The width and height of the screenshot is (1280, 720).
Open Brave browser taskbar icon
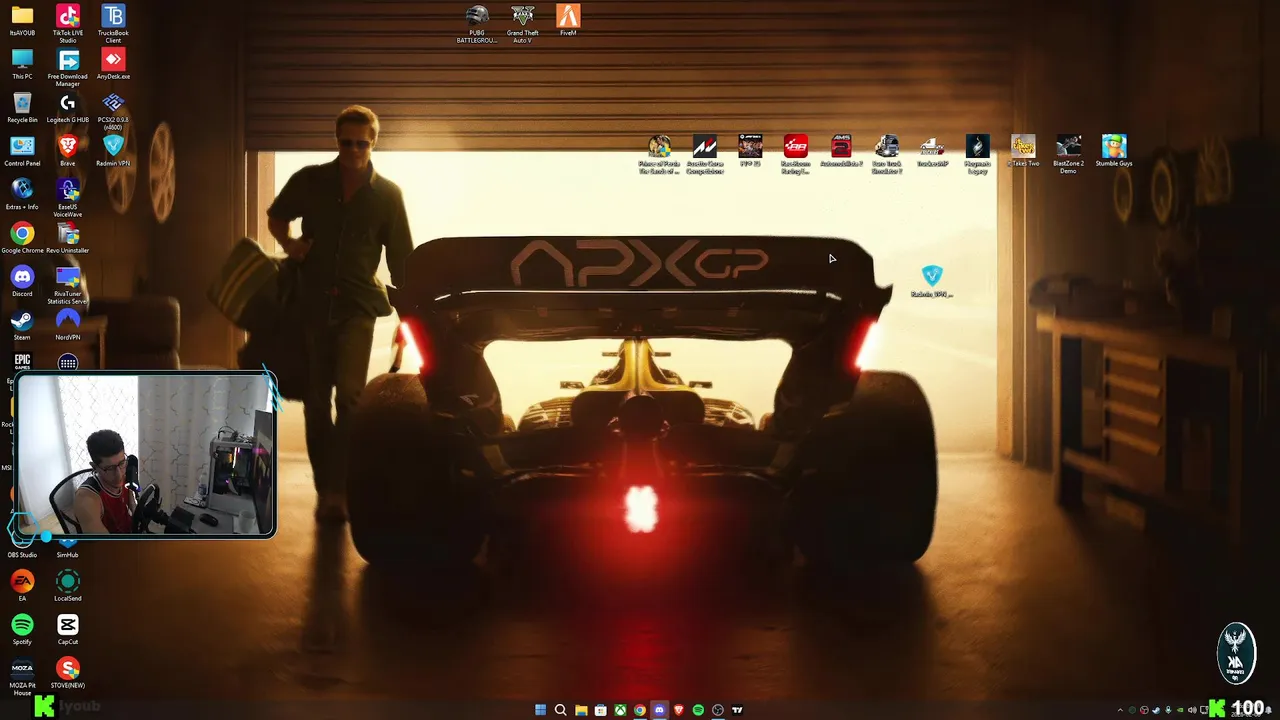pos(678,710)
